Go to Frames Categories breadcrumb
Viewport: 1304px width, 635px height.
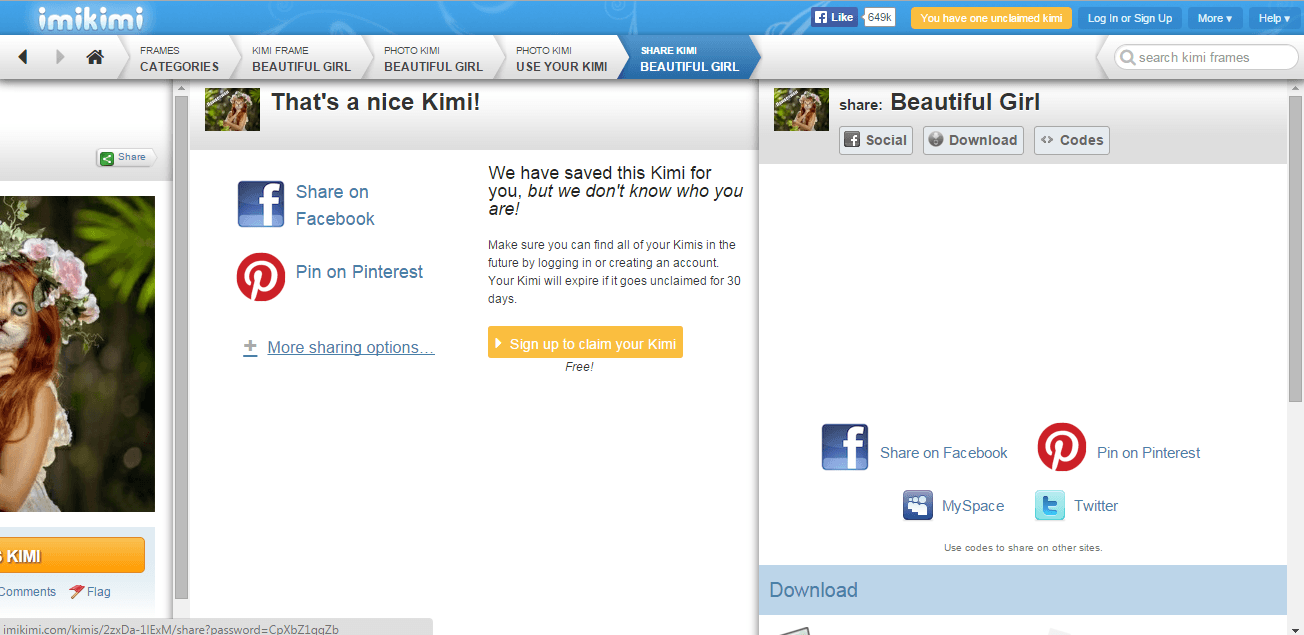[179, 58]
